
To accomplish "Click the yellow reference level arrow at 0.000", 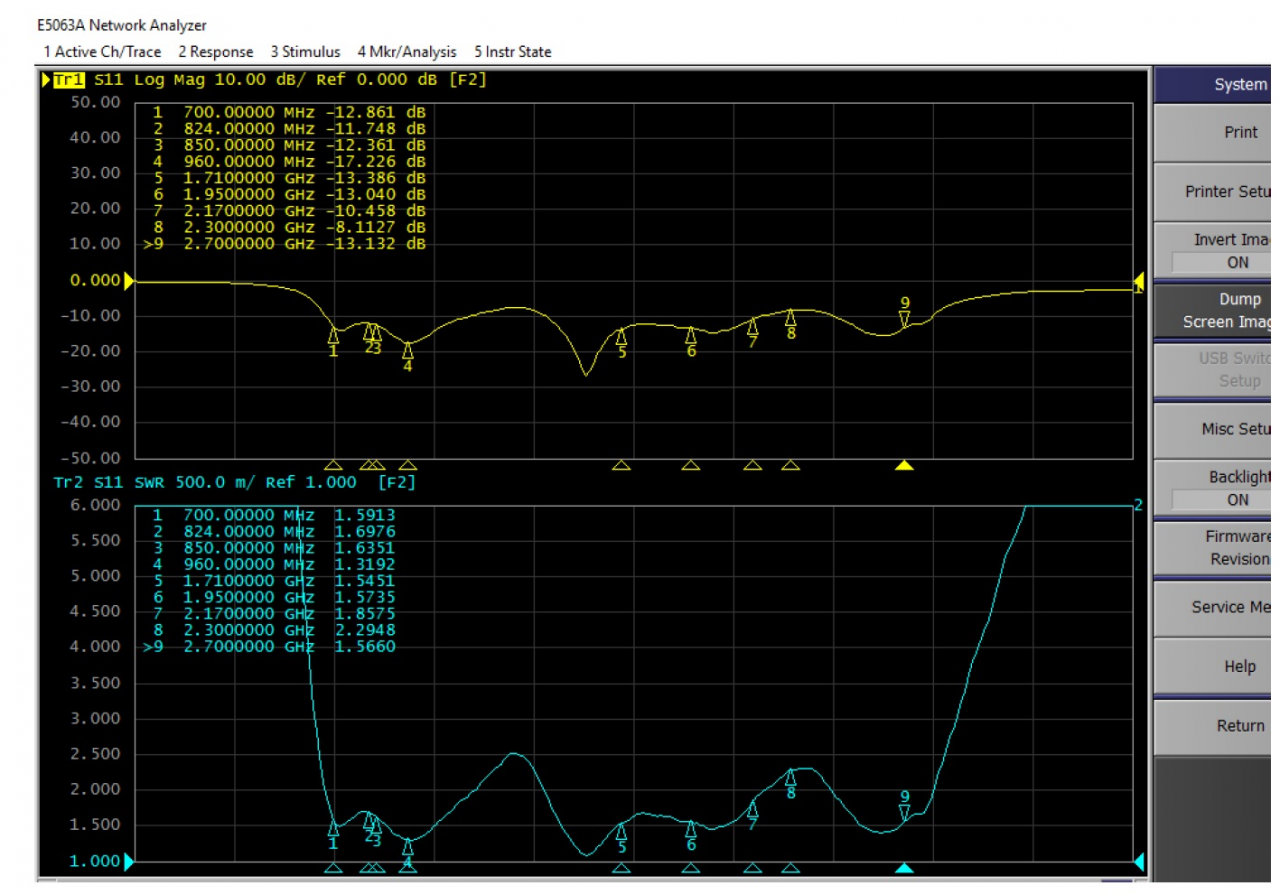I will (x=128, y=281).
